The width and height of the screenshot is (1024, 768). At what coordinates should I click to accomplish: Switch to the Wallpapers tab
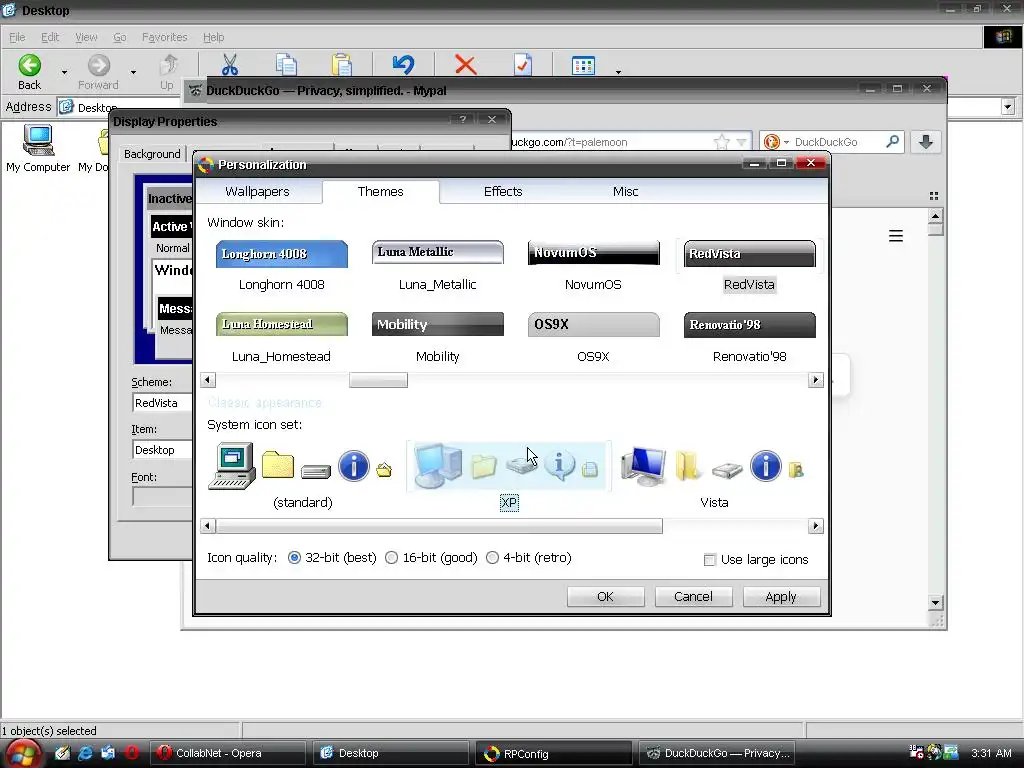coord(257,191)
